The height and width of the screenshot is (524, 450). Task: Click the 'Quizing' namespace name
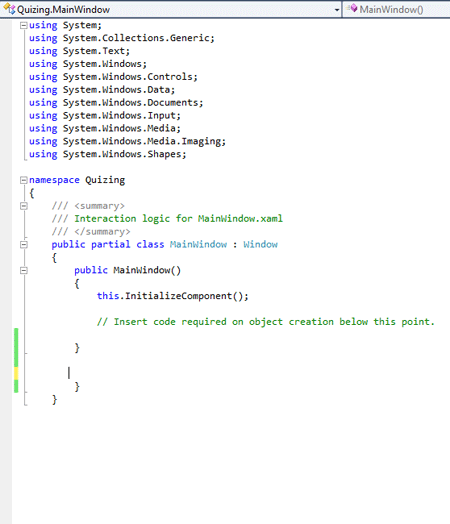click(105, 180)
